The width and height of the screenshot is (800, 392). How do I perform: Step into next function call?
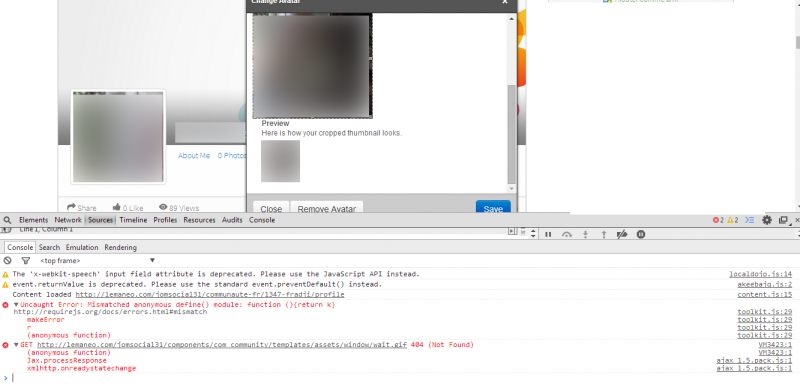tap(586, 234)
